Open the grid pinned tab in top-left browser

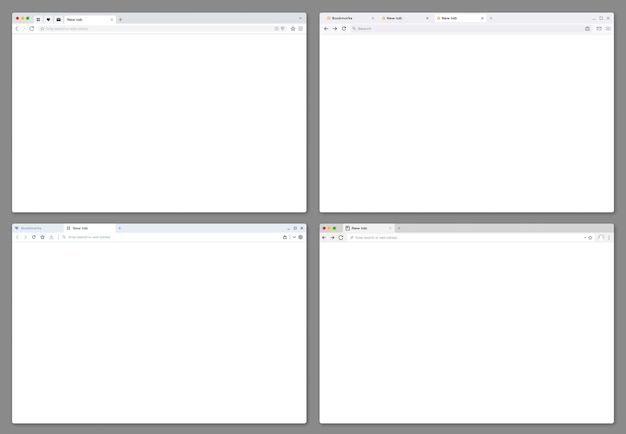coord(38,20)
